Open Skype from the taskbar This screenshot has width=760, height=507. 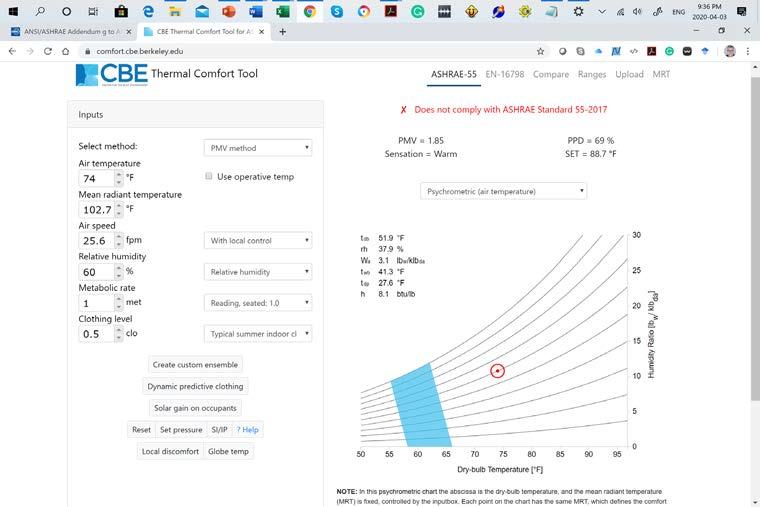[337, 11]
